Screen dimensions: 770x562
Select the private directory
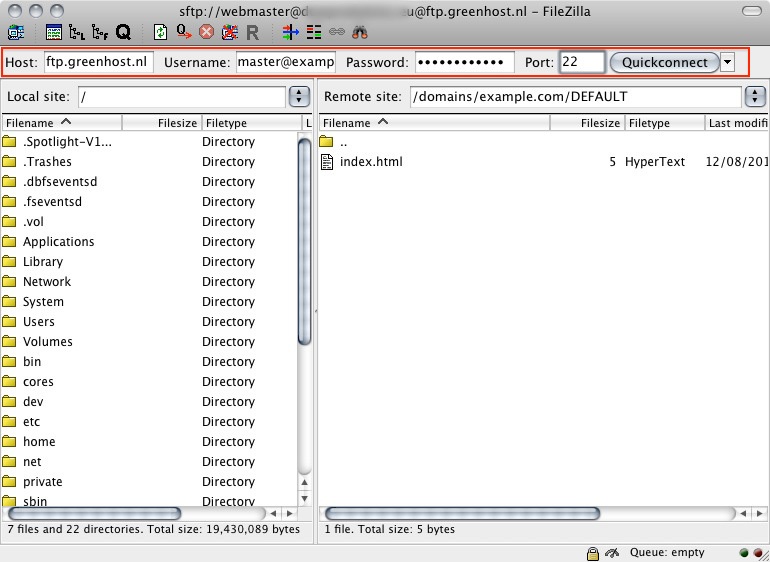(x=149, y=481)
